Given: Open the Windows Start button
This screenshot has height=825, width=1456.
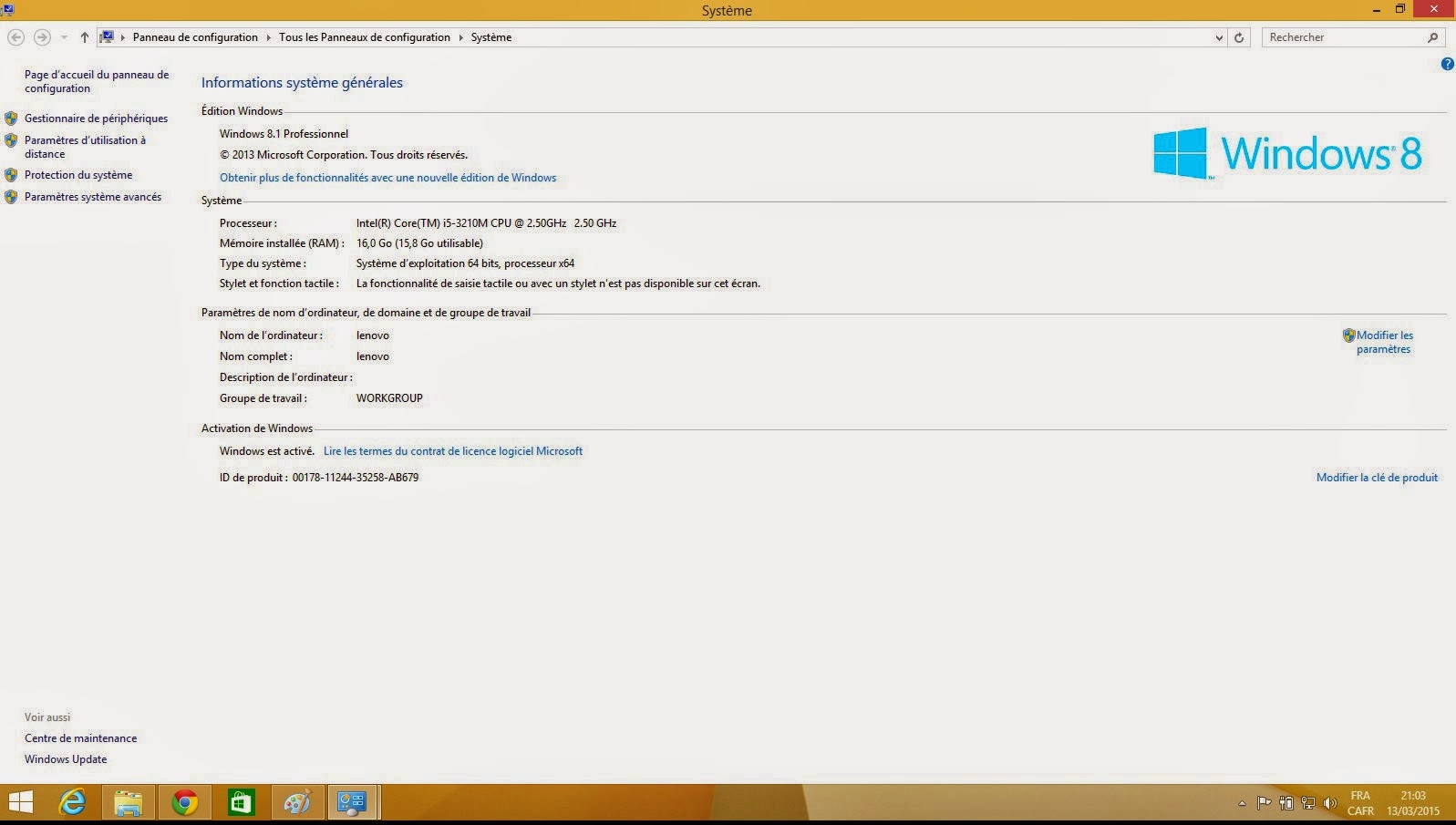Looking at the screenshot, I should [x=20, y=802].
